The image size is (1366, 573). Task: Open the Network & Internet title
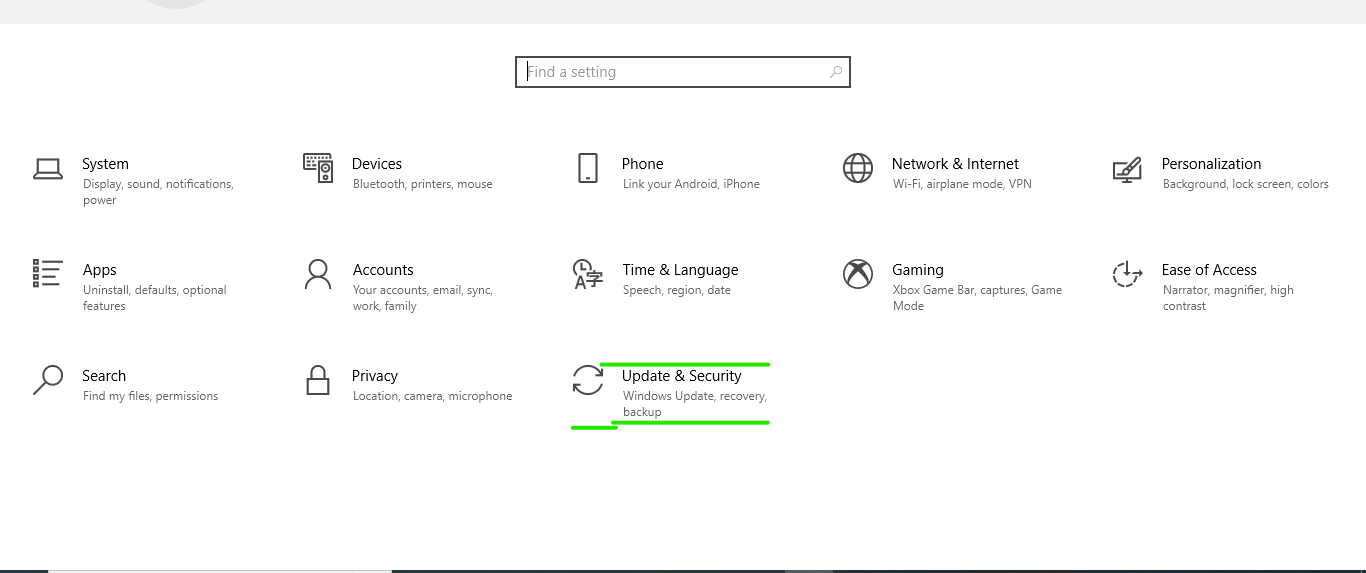(x=955, y=164)
